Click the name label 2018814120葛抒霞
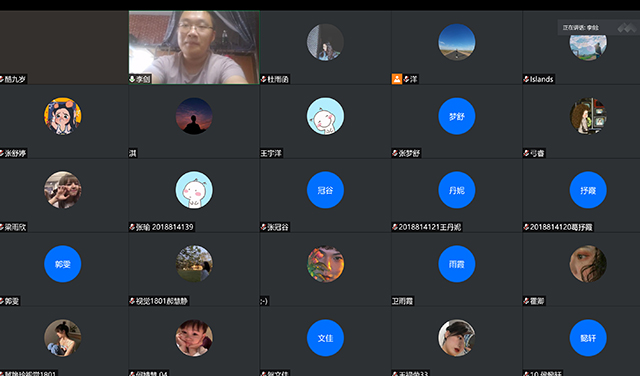Image resolution: width=640 pixels, height=376 pixels. point(561,227)
